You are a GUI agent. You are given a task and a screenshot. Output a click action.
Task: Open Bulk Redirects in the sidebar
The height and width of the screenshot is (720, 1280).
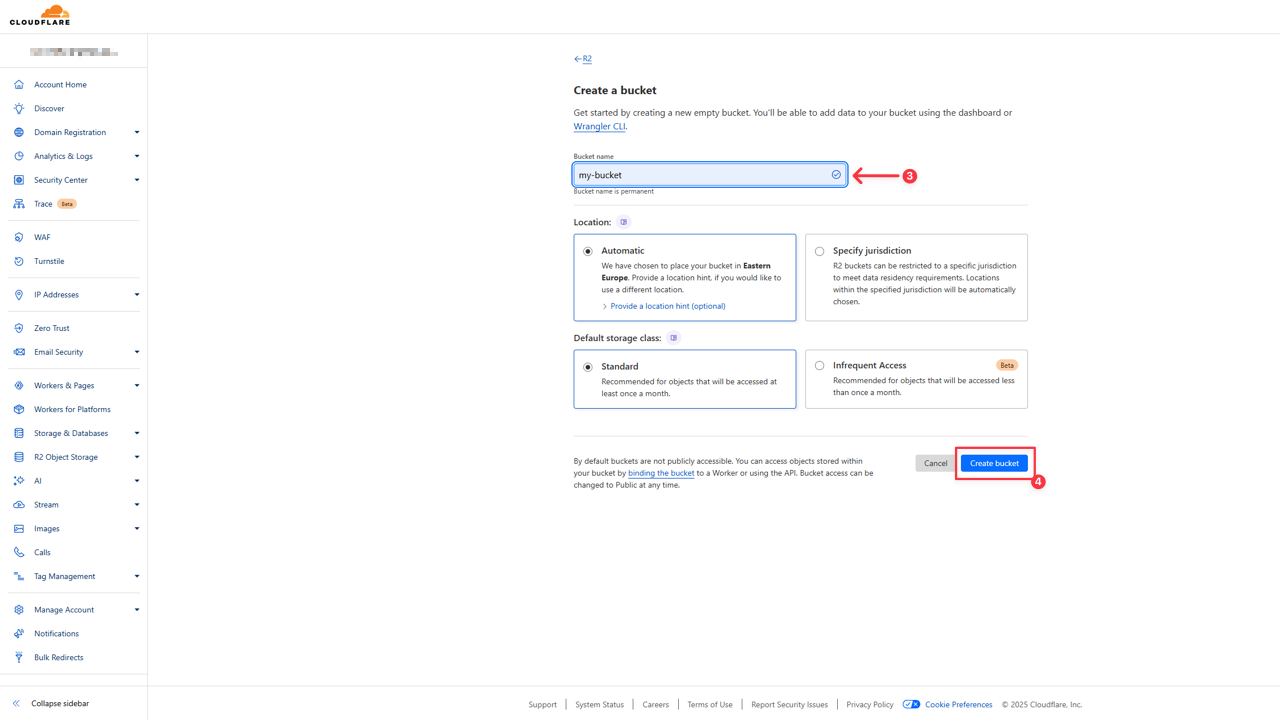[58, 657]
